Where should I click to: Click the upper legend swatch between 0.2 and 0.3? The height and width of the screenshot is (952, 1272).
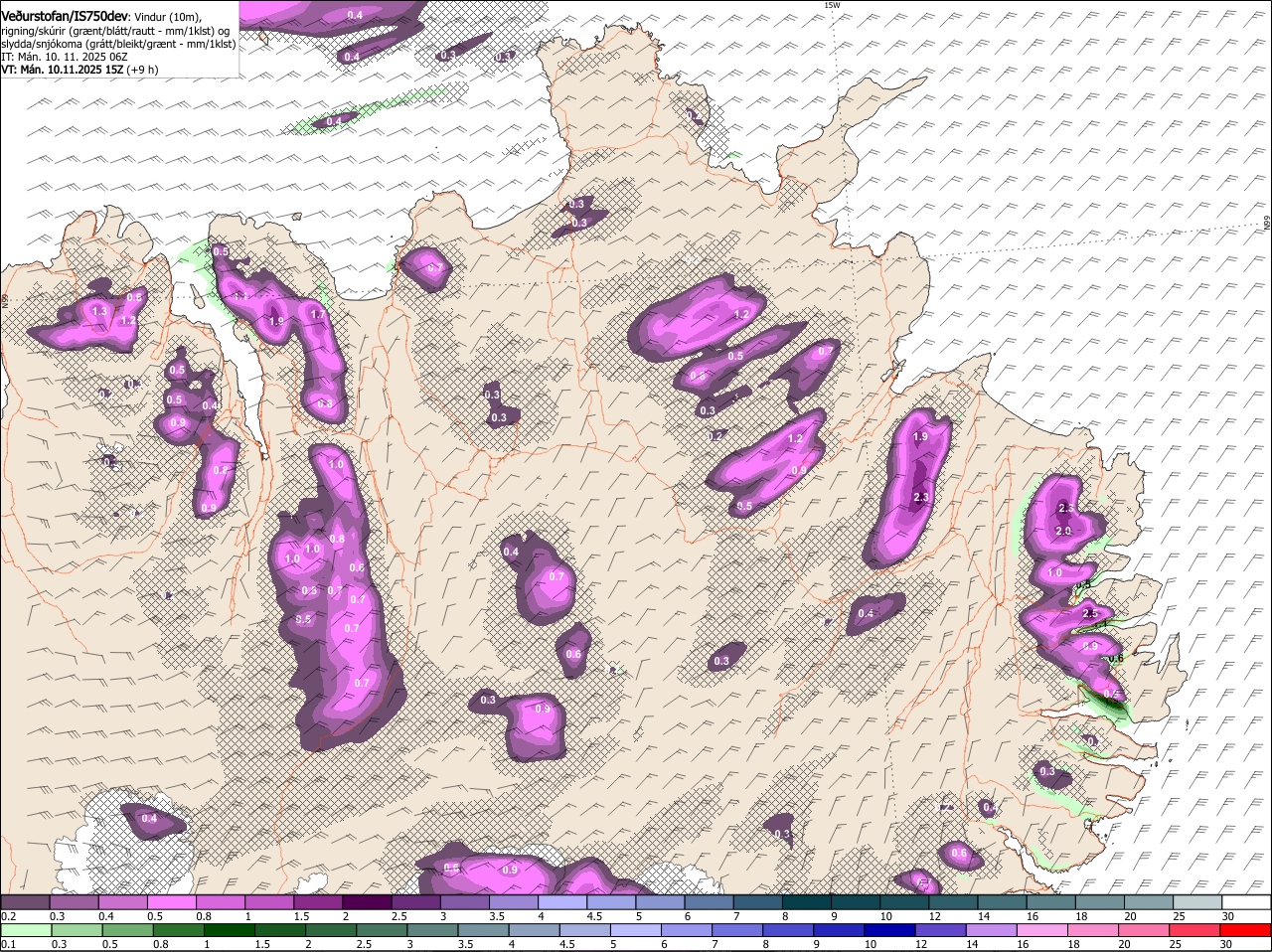tap(25, 902)
